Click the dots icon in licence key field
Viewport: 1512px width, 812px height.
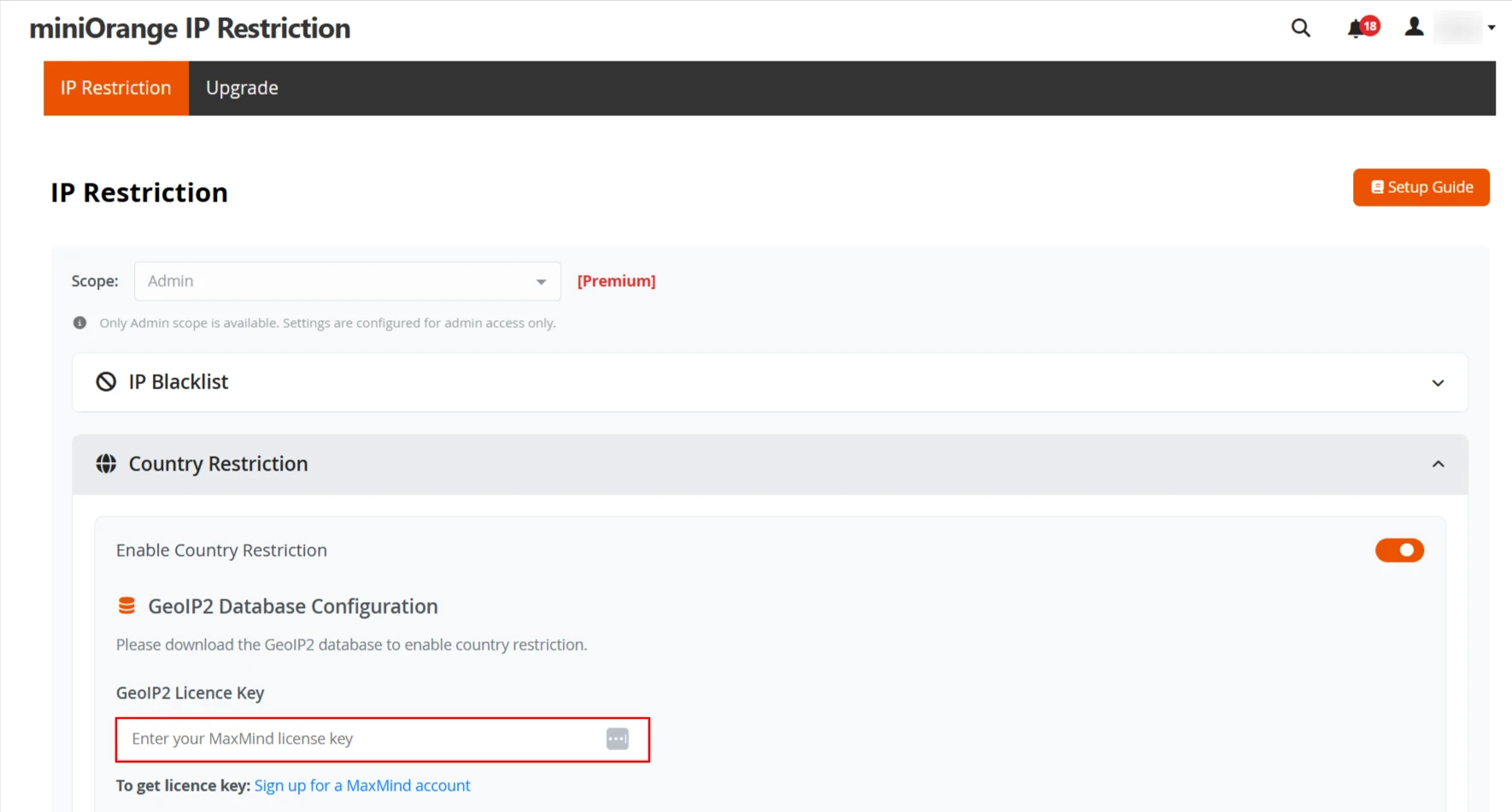tap(618, 739)
